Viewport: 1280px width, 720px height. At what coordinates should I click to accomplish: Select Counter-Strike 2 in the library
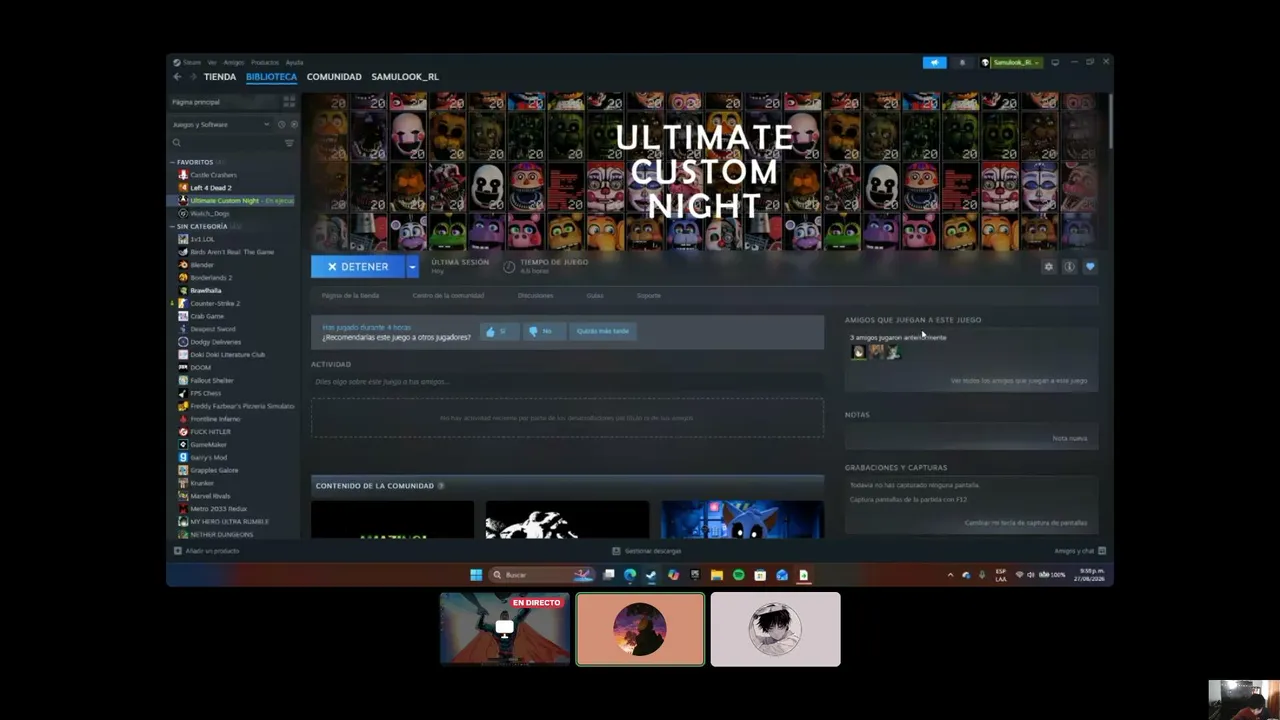(215, 304)
